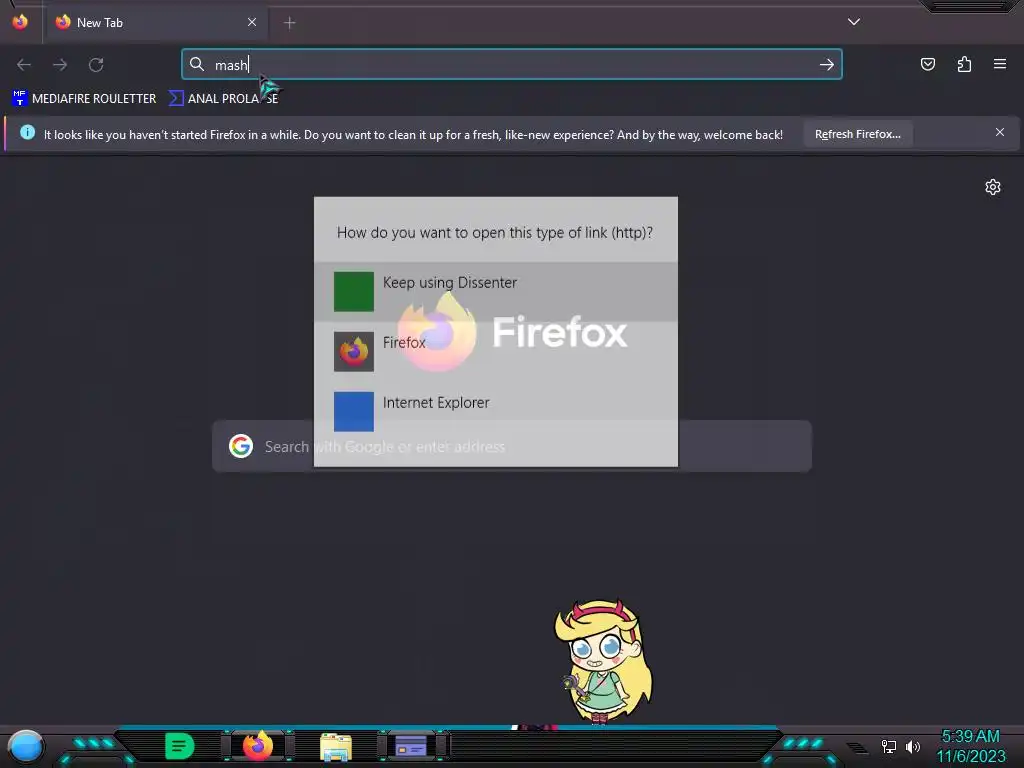
Task: Open a new tab with plus button
Action: pos(289,23)
